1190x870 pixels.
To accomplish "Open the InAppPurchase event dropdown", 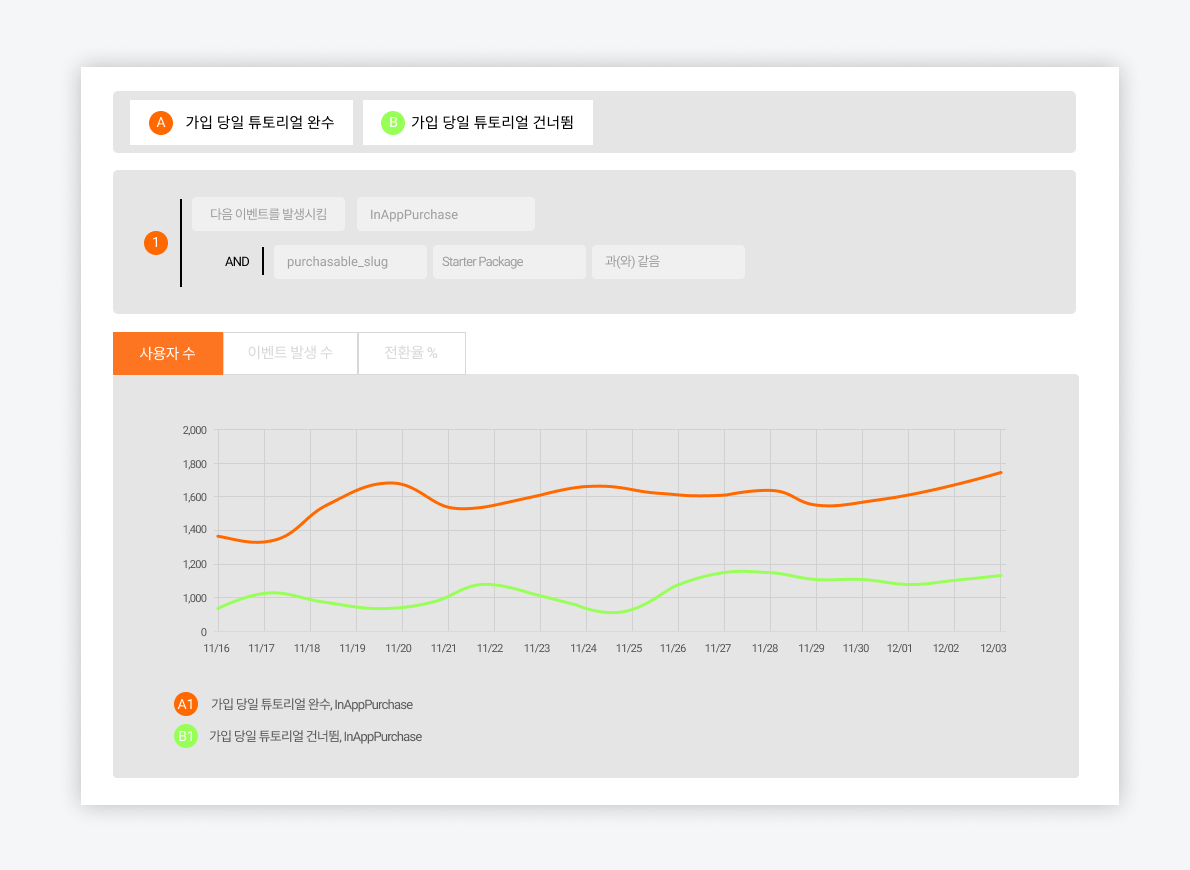I will pyautogui.click(x=445, y=214).
